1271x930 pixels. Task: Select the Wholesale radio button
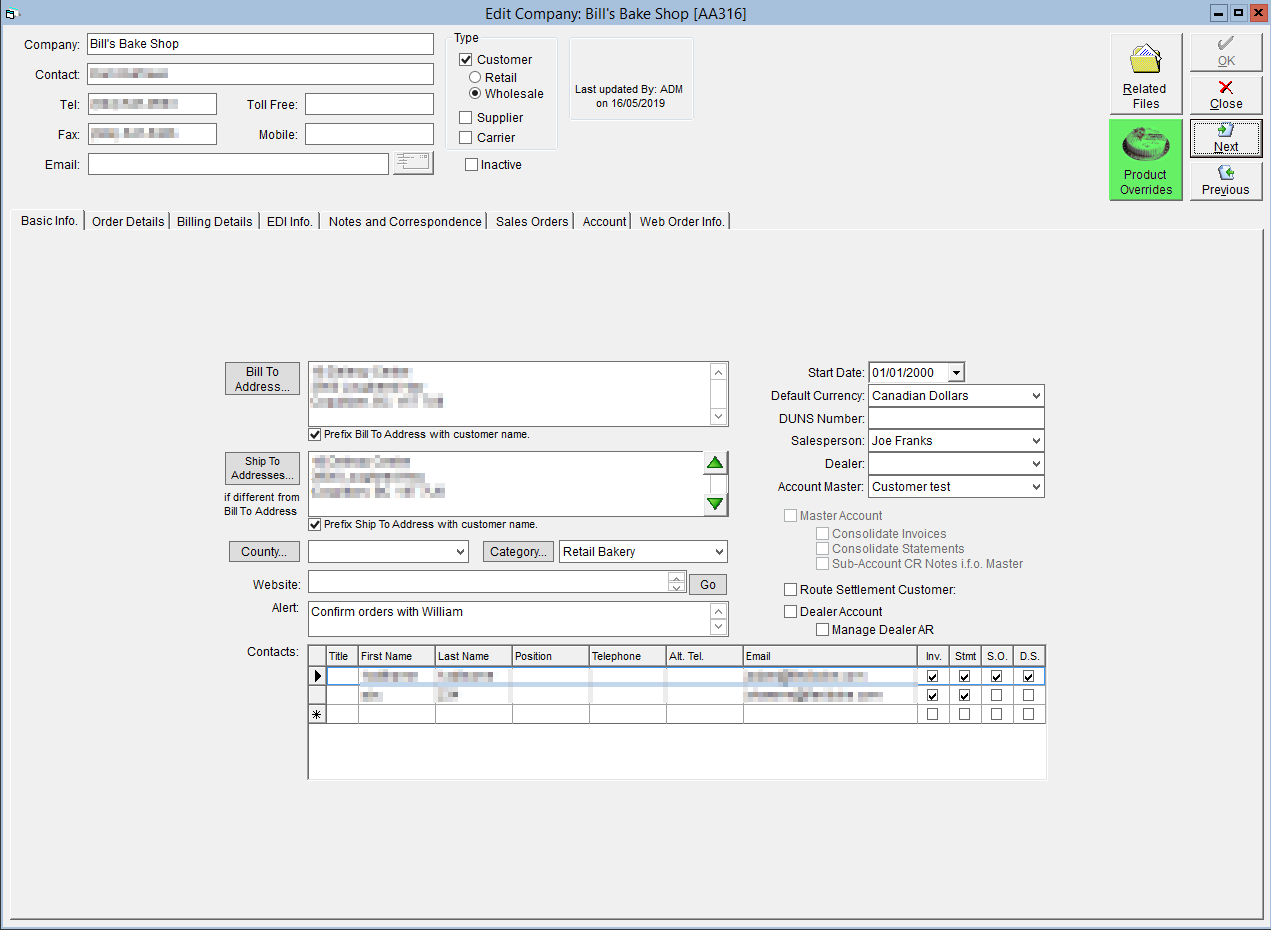(x=475, y=94)
